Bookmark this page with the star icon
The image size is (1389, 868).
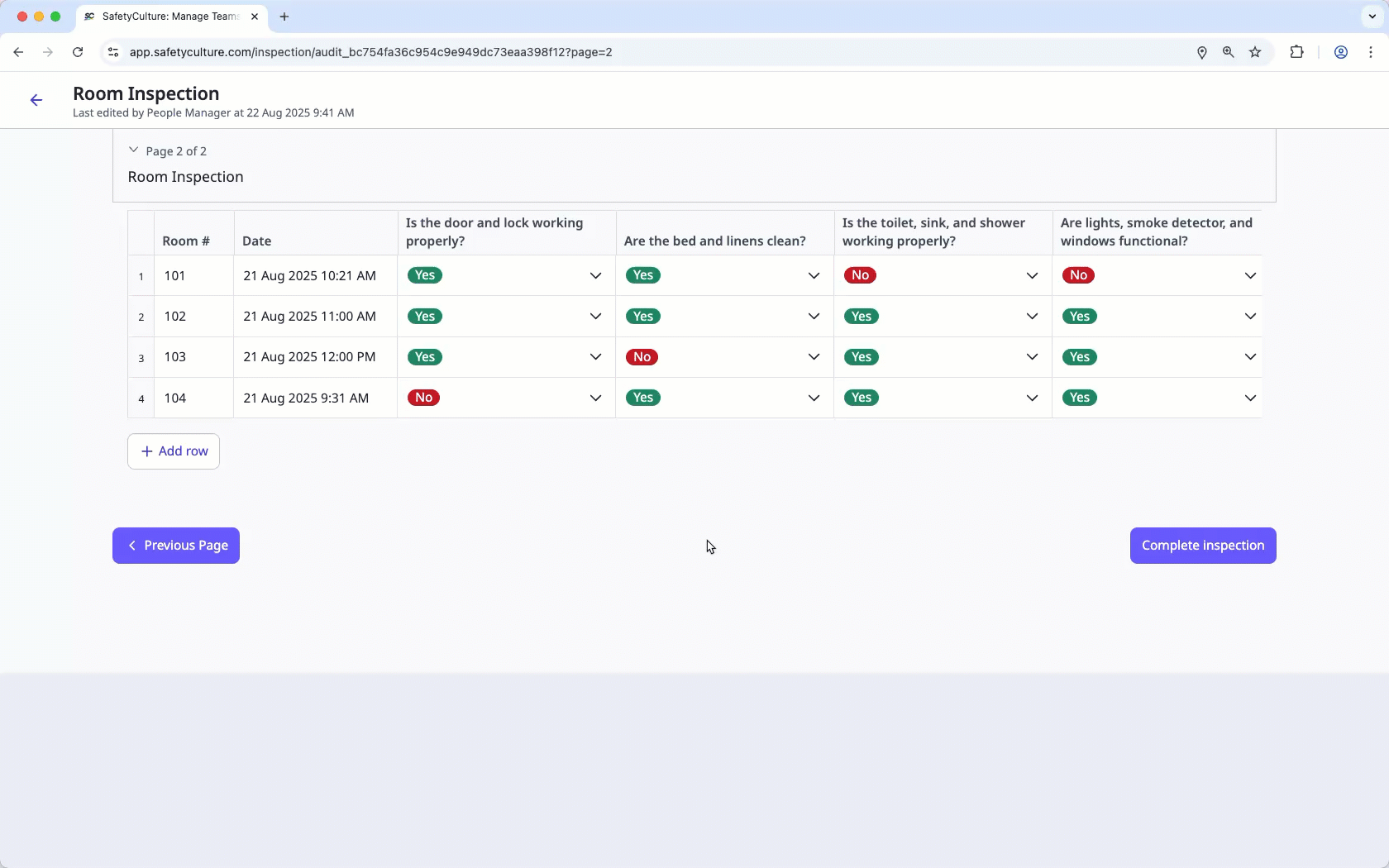click(1255, 52)
